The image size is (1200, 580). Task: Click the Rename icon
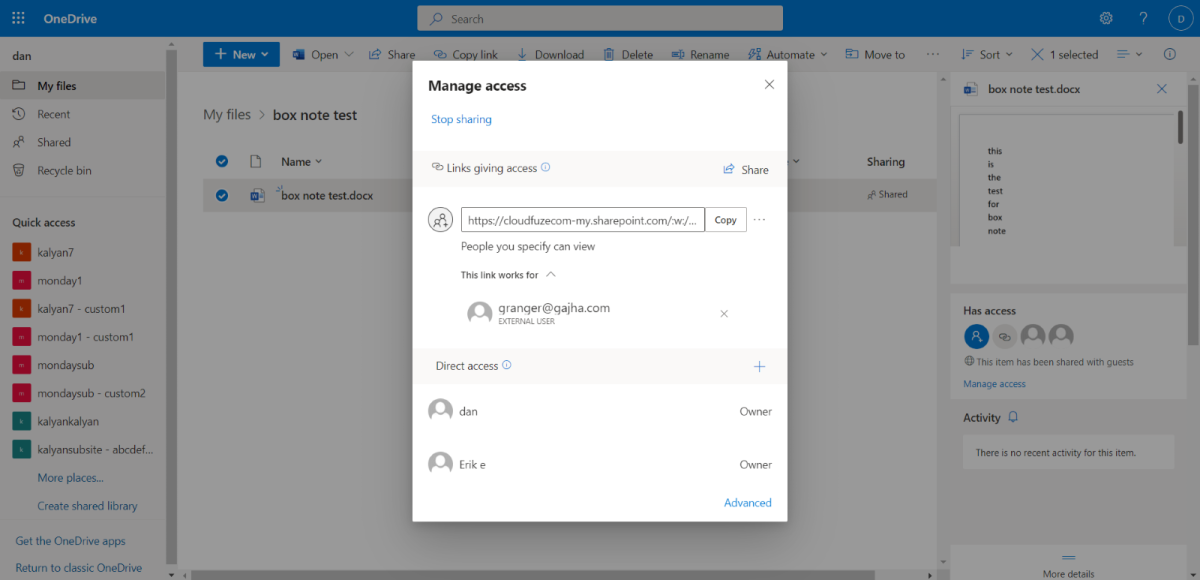pyautogui.click(x=674, y=54)
